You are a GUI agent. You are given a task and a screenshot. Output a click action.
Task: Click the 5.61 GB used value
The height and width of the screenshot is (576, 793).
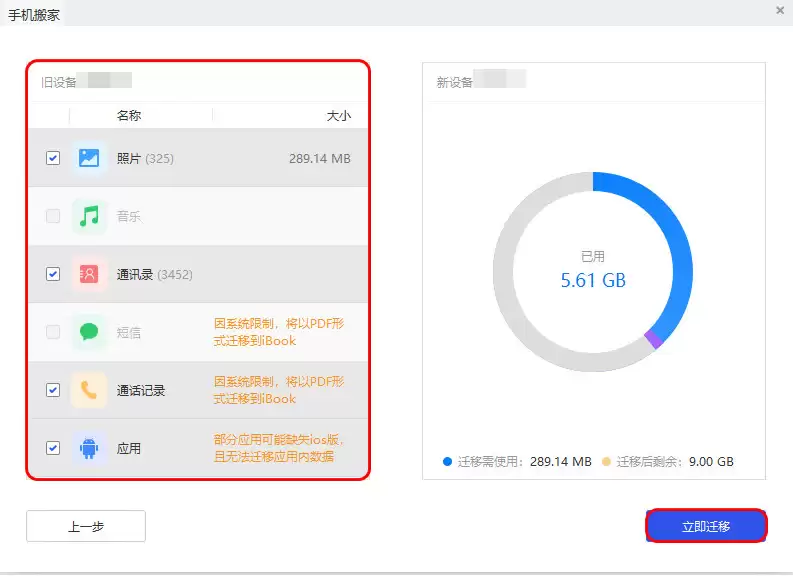click(593, 280)
